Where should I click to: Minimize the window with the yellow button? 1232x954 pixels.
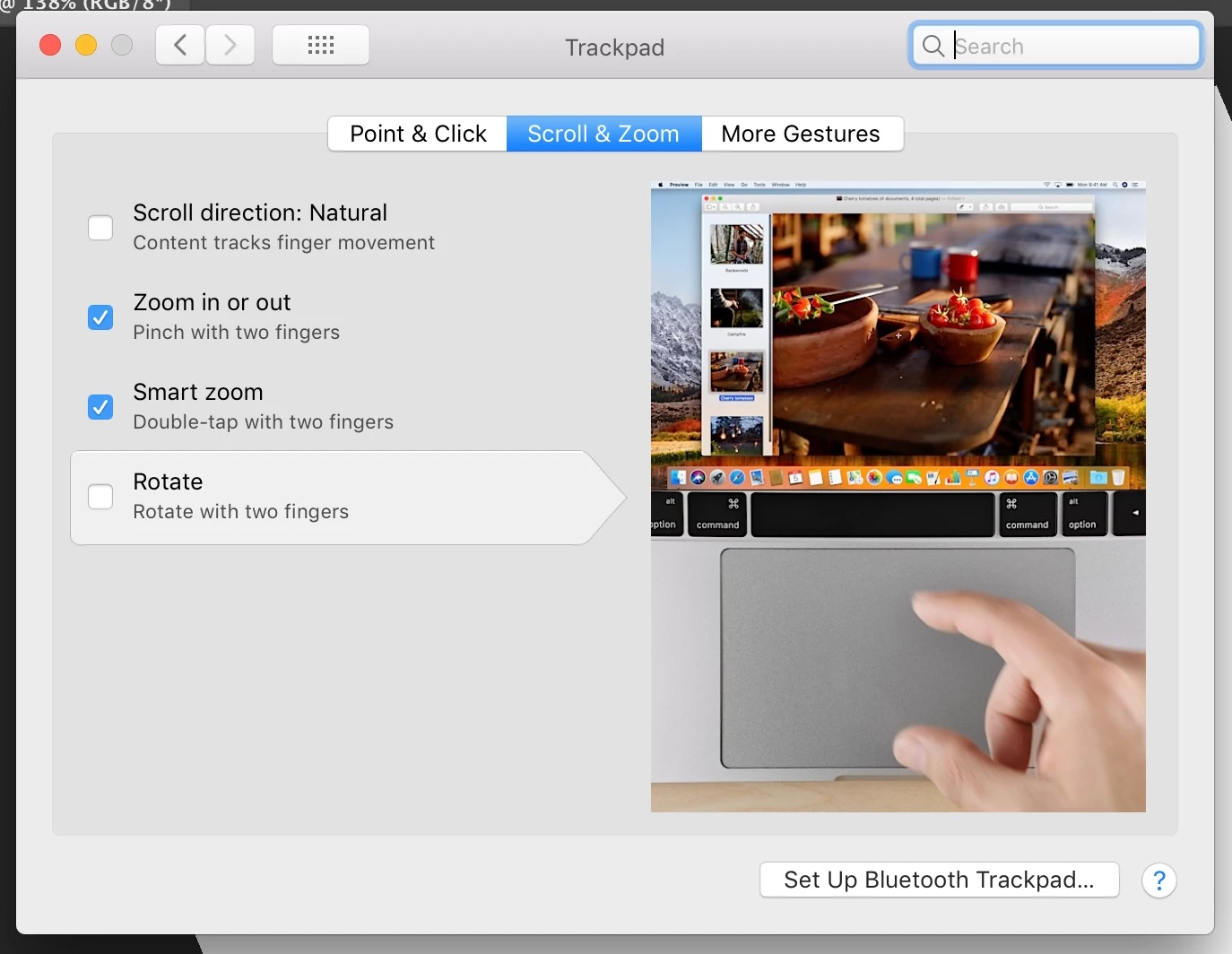[x=86, y=45]
